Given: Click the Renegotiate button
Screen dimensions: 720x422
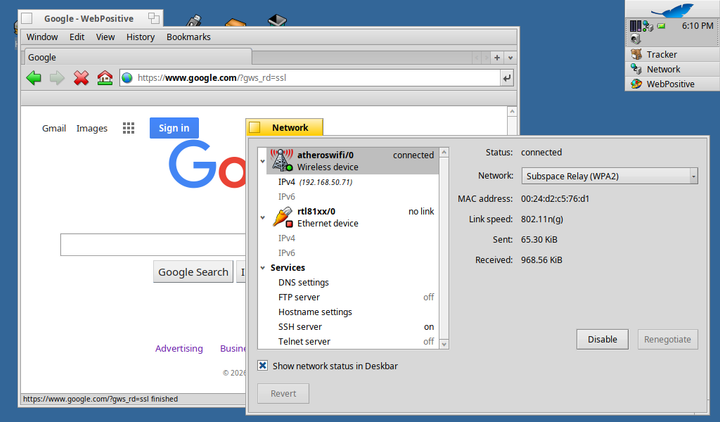Looking at the screenshot, I should [668, 339].
